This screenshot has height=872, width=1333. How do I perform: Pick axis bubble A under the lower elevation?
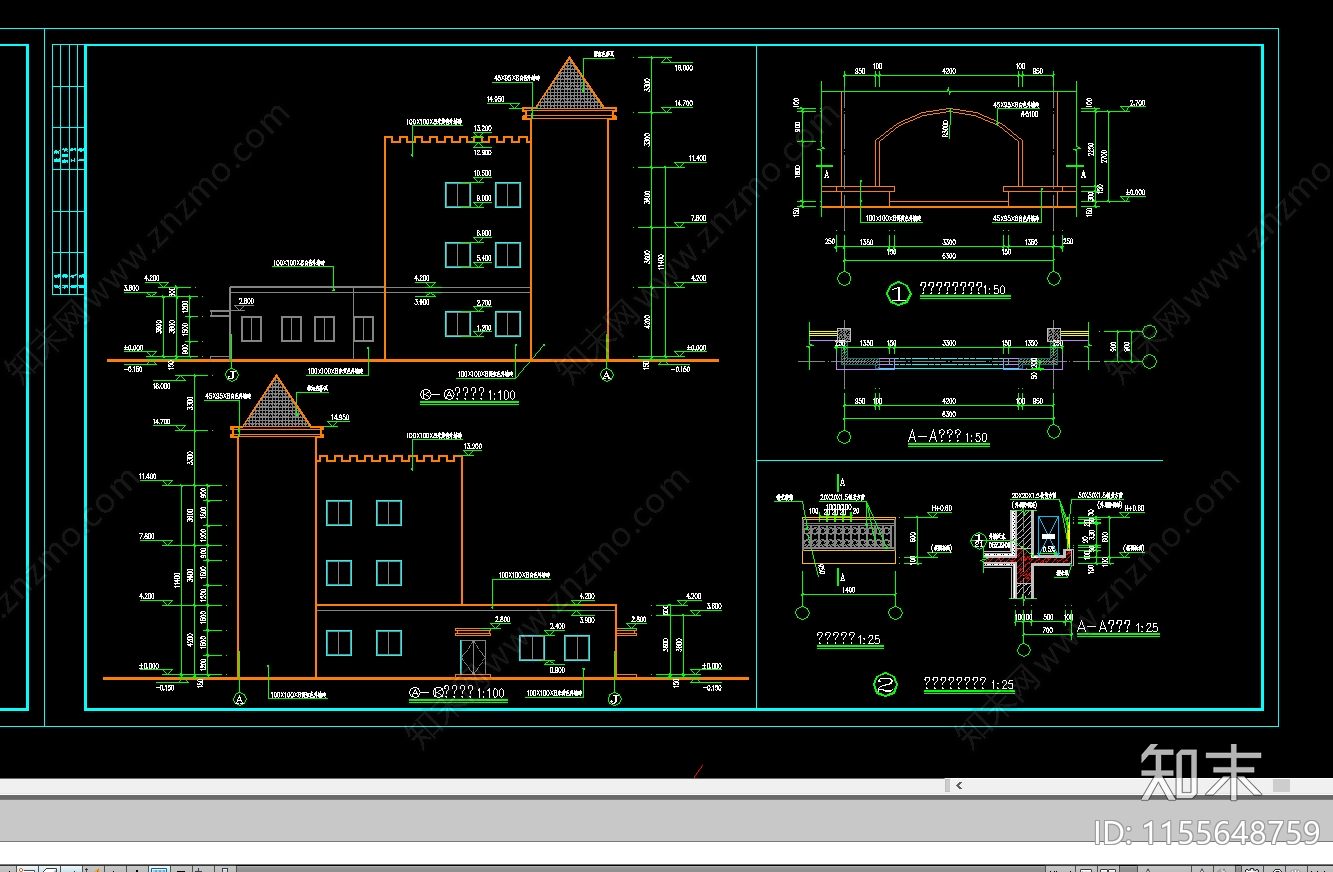coord(239,699)
